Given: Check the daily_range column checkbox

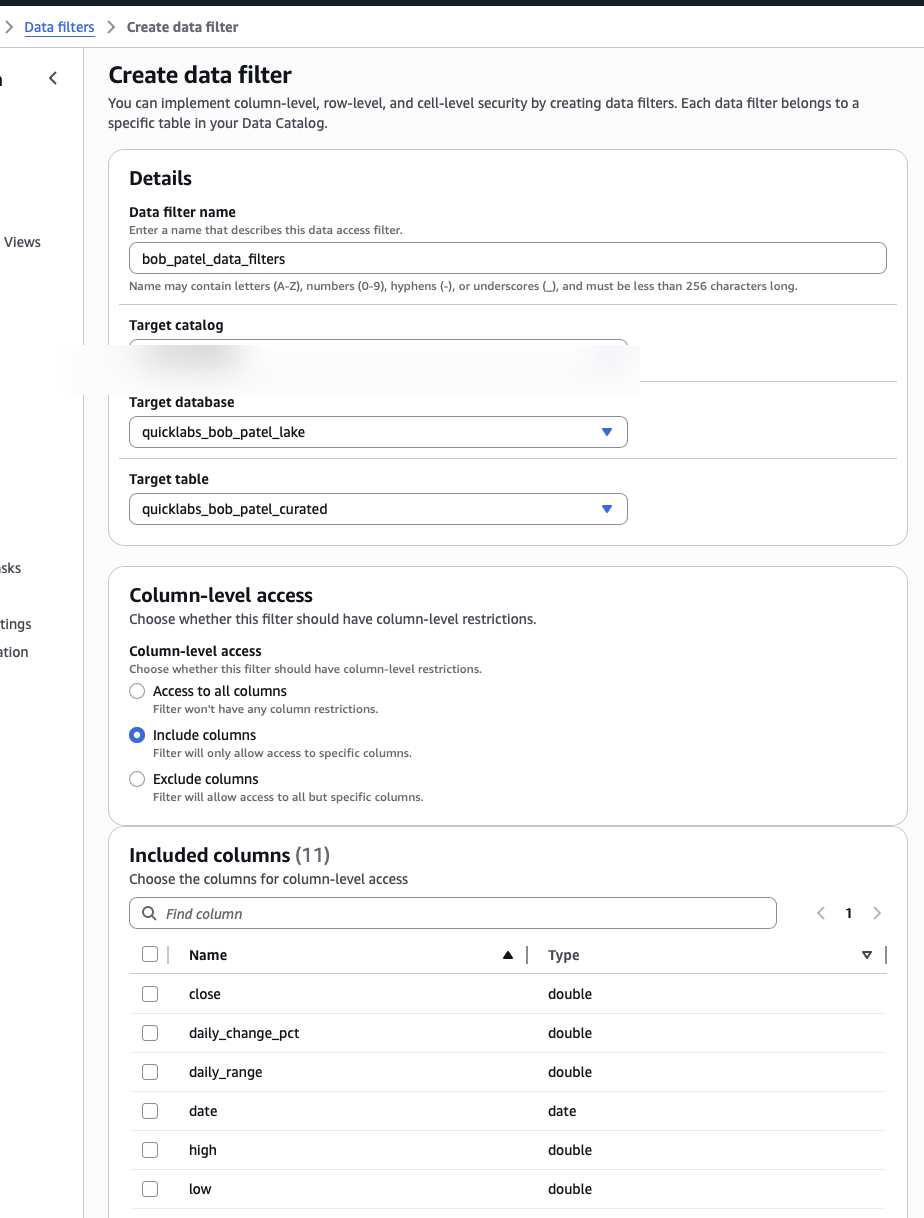Looking at the screenshot, I should coord(150,1072).
